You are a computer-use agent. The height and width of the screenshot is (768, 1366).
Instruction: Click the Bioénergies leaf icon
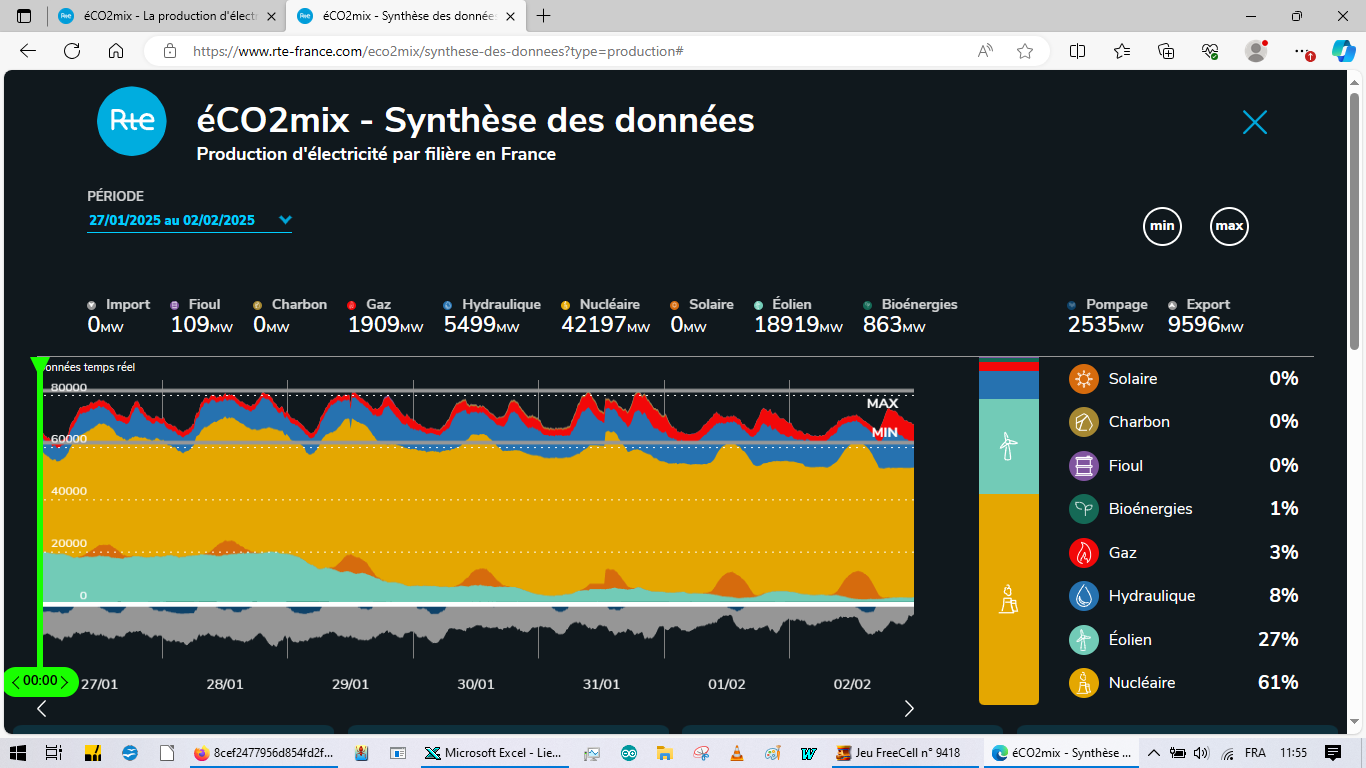(1084, 509)
